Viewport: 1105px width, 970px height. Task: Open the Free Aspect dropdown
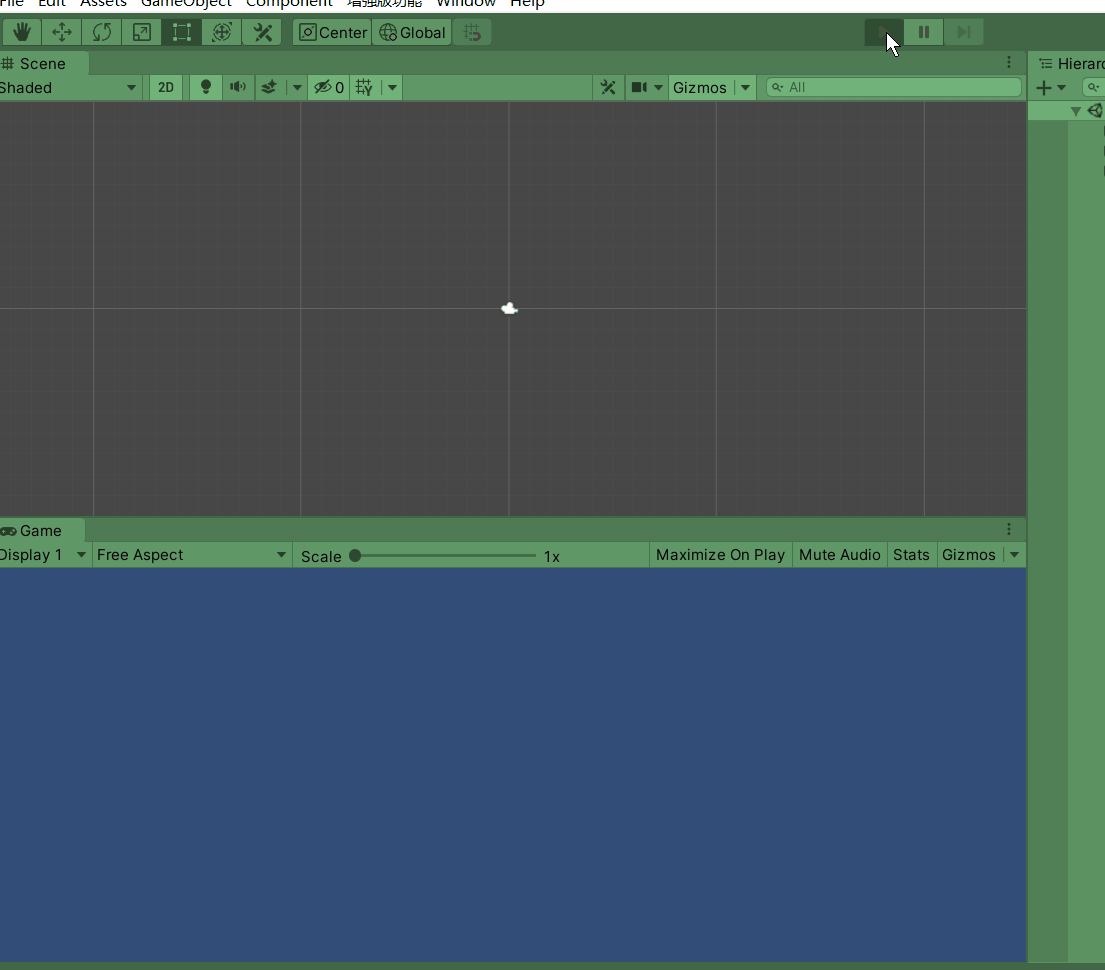click(191, 555)
